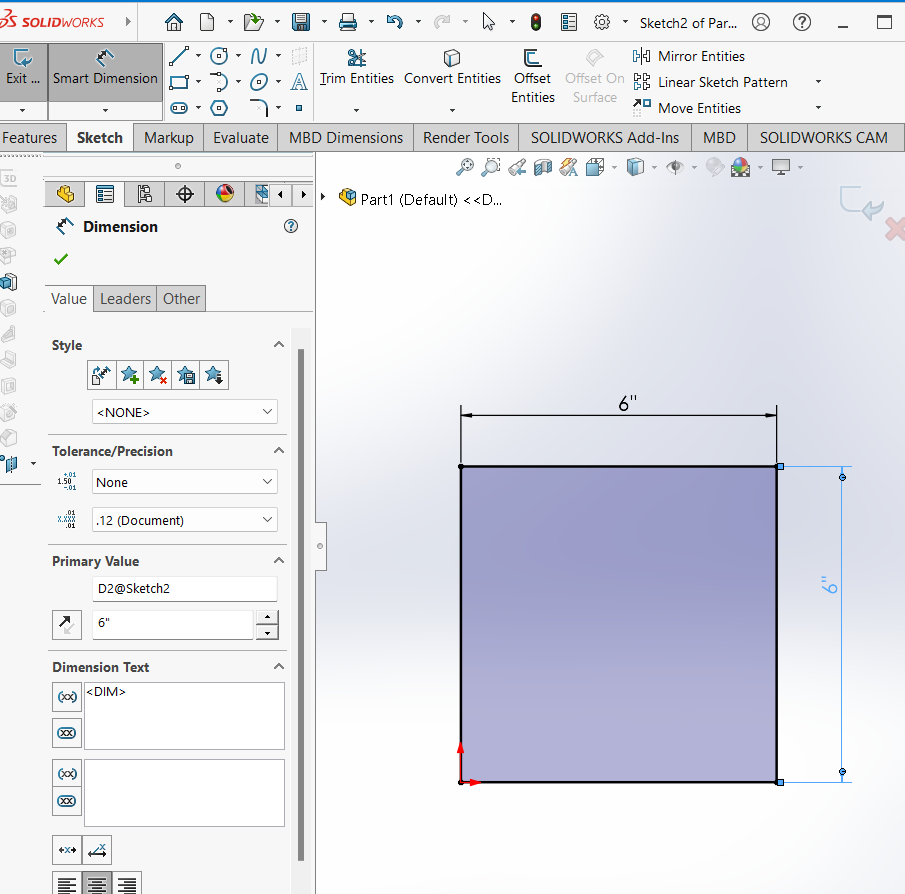Click Mirror Entities
The image size is (905, 894).
tap(689, 56)
